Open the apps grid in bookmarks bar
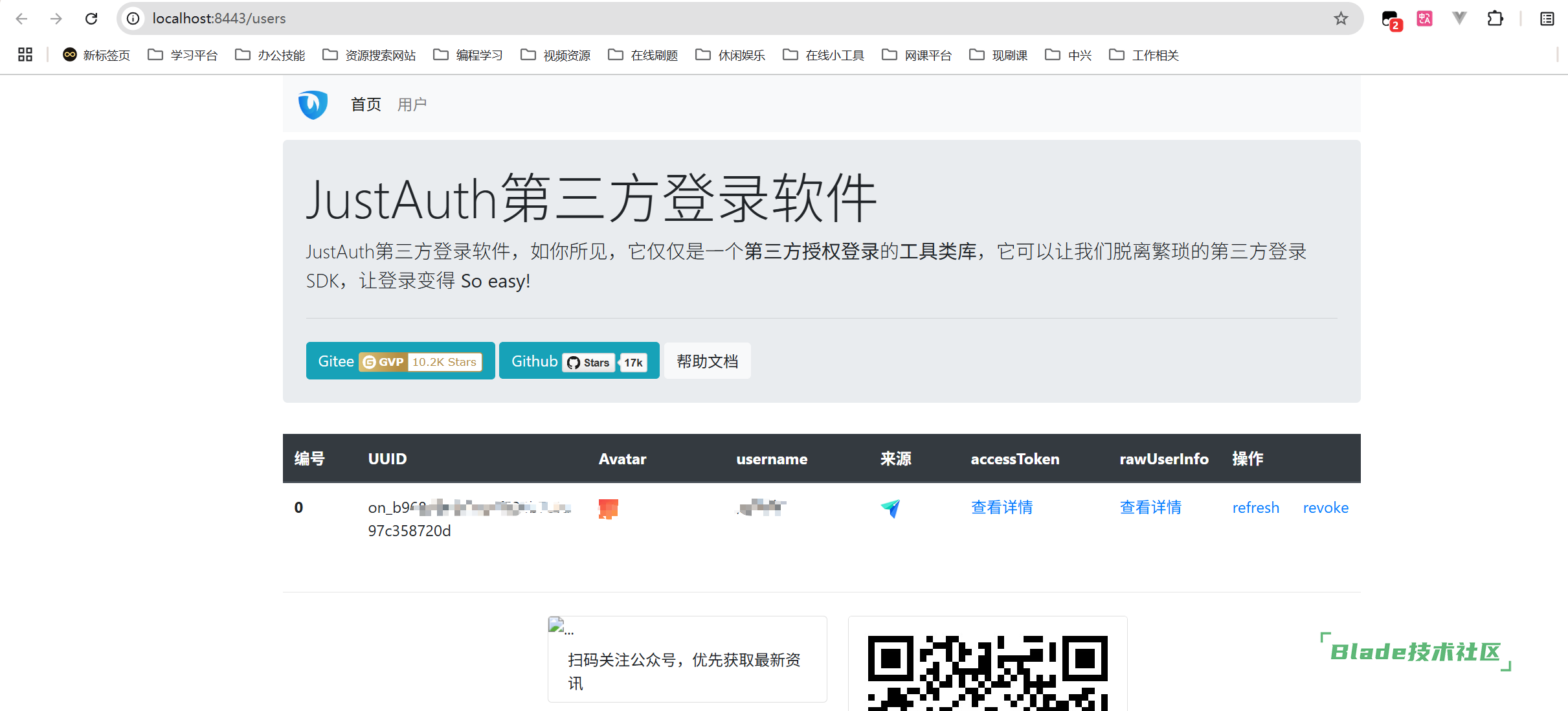Image resolution: width=1568 pixels, height=711 pixels. (25, 55)
